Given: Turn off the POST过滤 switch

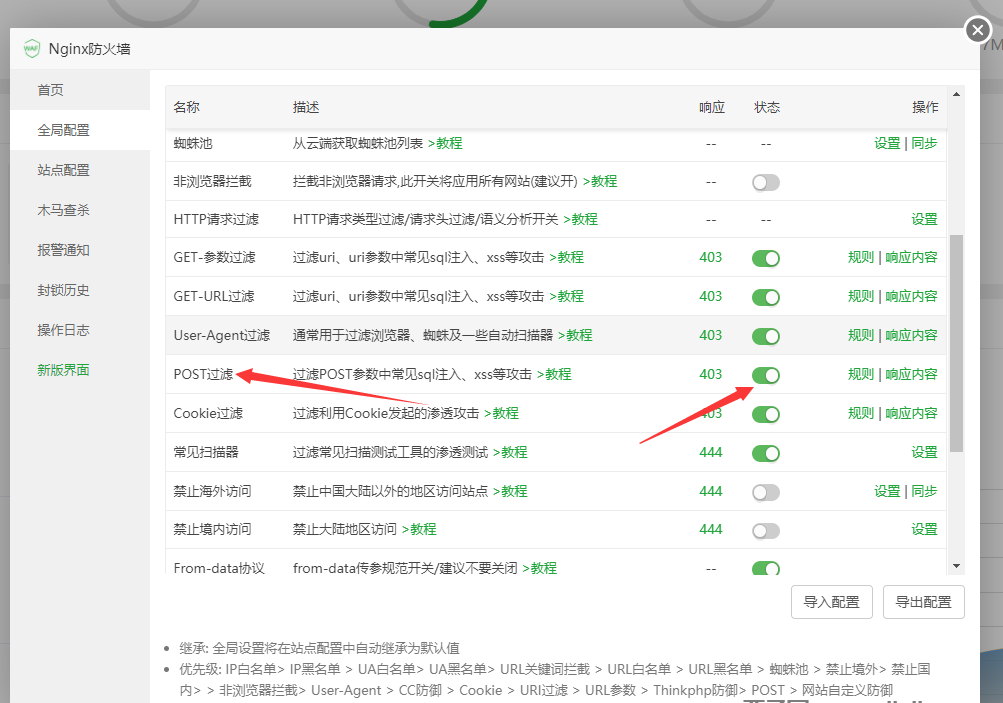Looking at the screenshot, I should tap(765, 375).
